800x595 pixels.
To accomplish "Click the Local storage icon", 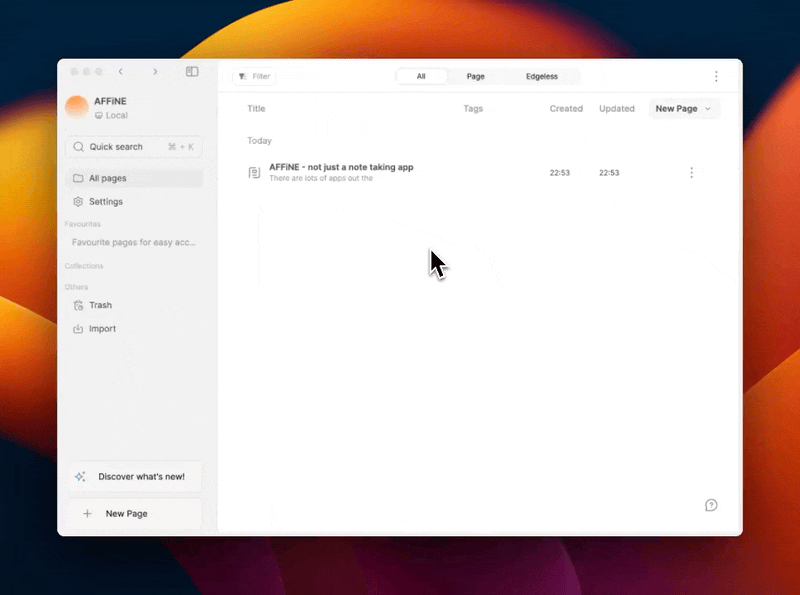I will [99, 116].
